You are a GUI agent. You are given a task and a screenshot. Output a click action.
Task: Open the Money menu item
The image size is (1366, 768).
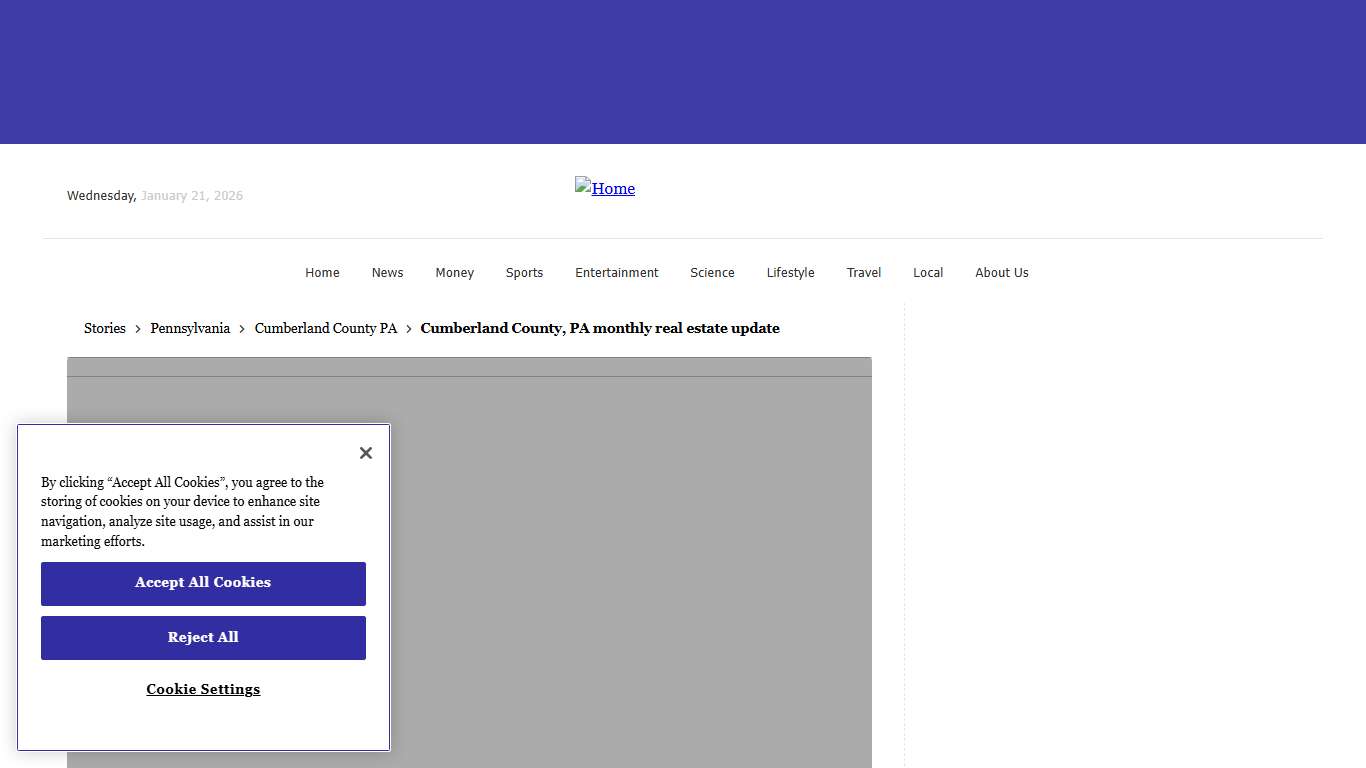[454, 273]
